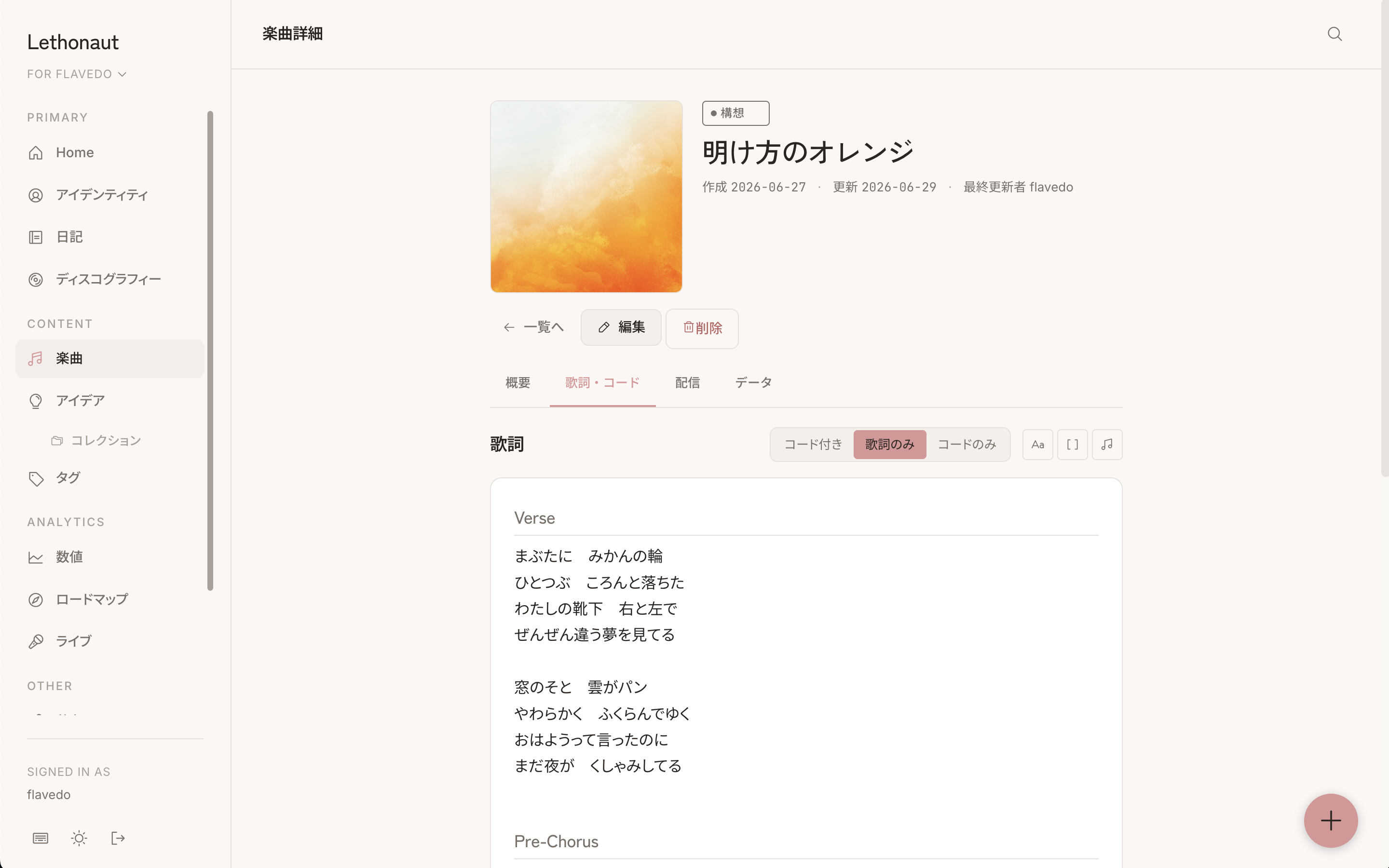Click the lyric line まぶたに みかんの輪

(x=588, y=556)
